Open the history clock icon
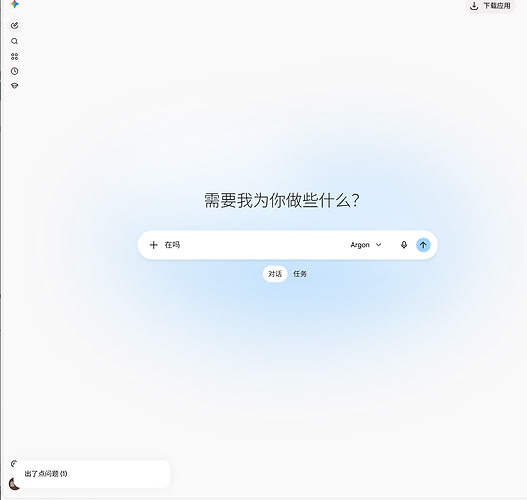The width and height of the screenshot is (527, 500). point(14,71)
